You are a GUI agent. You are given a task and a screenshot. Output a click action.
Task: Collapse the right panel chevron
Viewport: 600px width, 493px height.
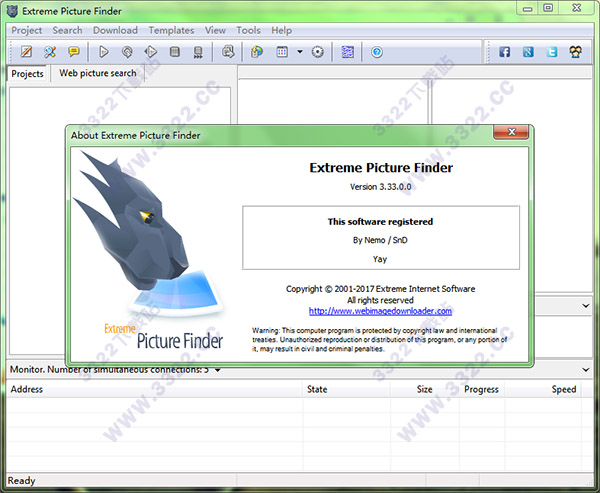[585, 305]
